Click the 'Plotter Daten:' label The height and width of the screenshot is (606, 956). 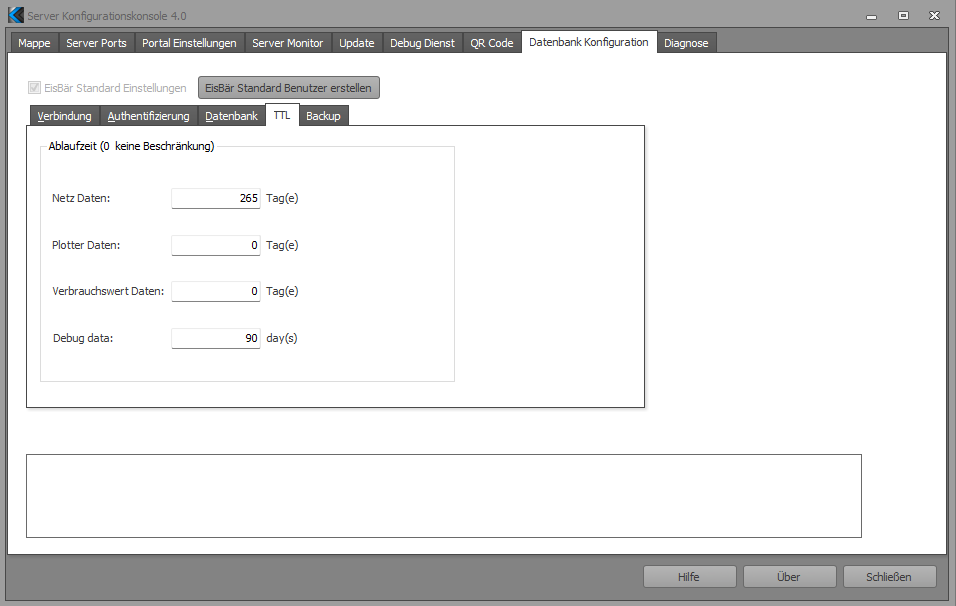(86, 245)
